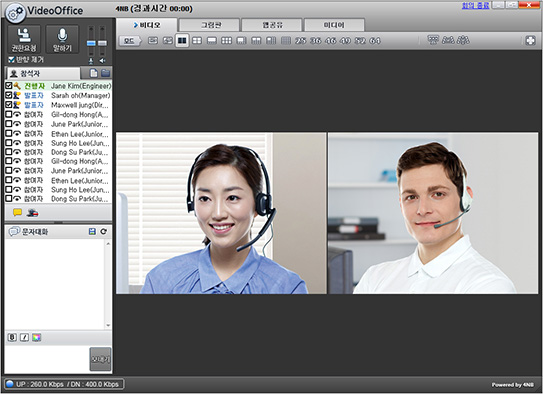Viewport: 543px width, 394px height.
Task: Click the chat message input field
Action: [47, 359]
